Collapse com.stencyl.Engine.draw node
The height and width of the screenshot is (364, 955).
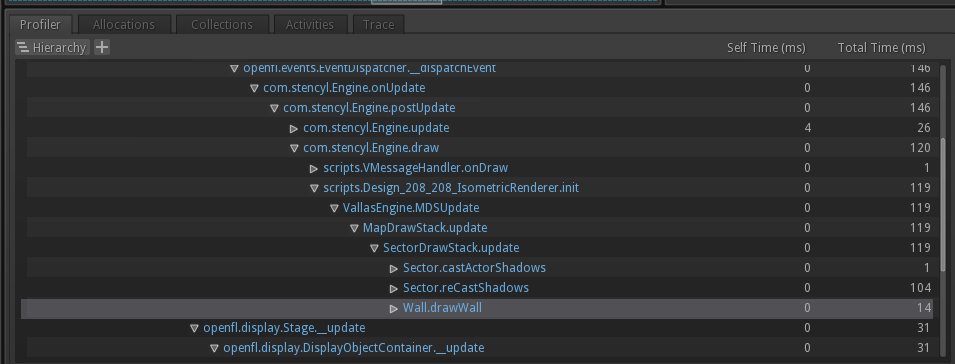click(x=294, y=148)
